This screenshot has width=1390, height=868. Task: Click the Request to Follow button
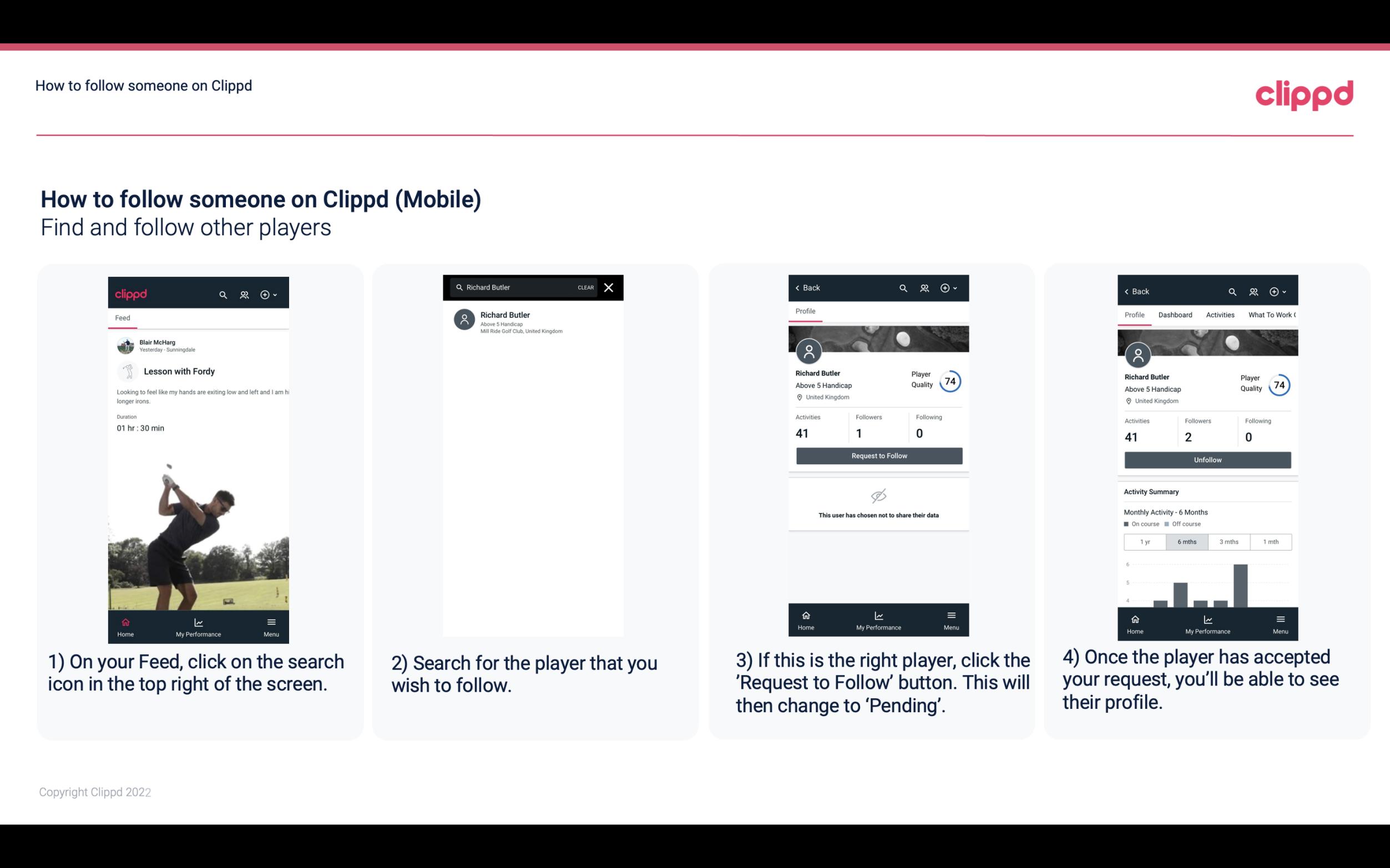[878, 456]
